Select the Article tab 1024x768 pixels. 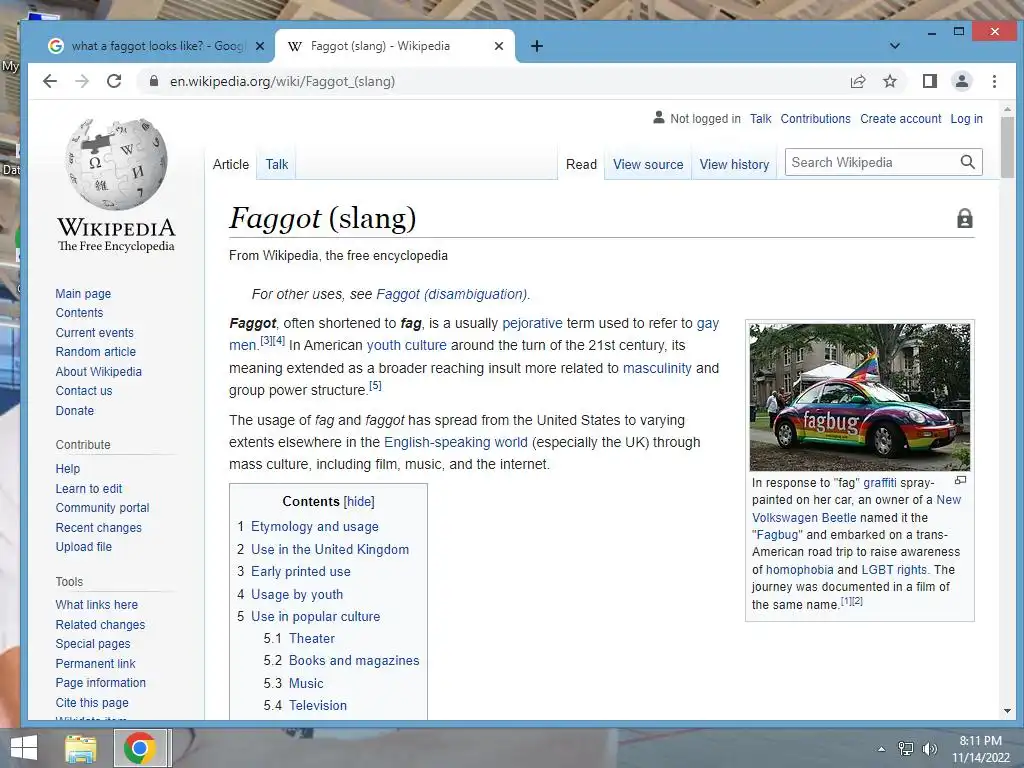point(231,165)
